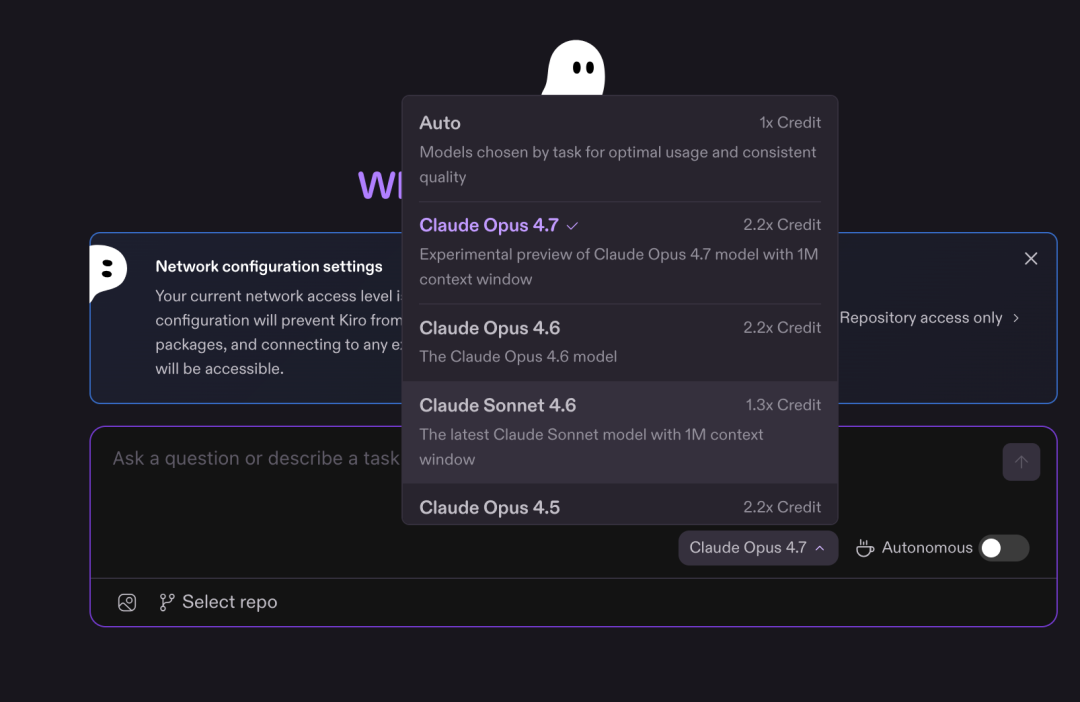This screenshot has height=702, width=1080.
Task: Click "Models chosen by task" description text
Action: point(618,165)
